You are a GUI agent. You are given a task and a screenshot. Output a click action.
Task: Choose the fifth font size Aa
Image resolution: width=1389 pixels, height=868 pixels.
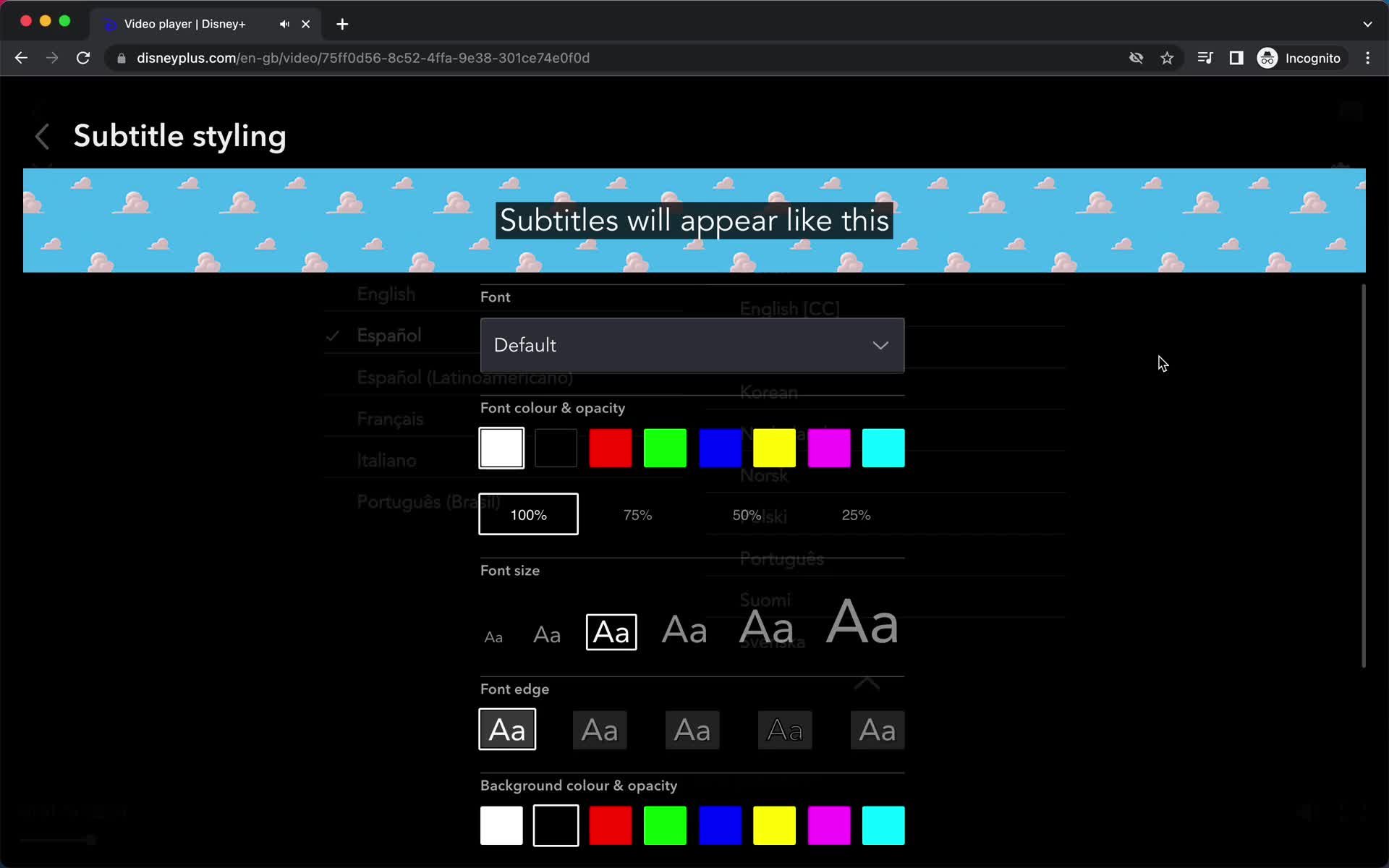pyautogui.click(x=767, y=626)
